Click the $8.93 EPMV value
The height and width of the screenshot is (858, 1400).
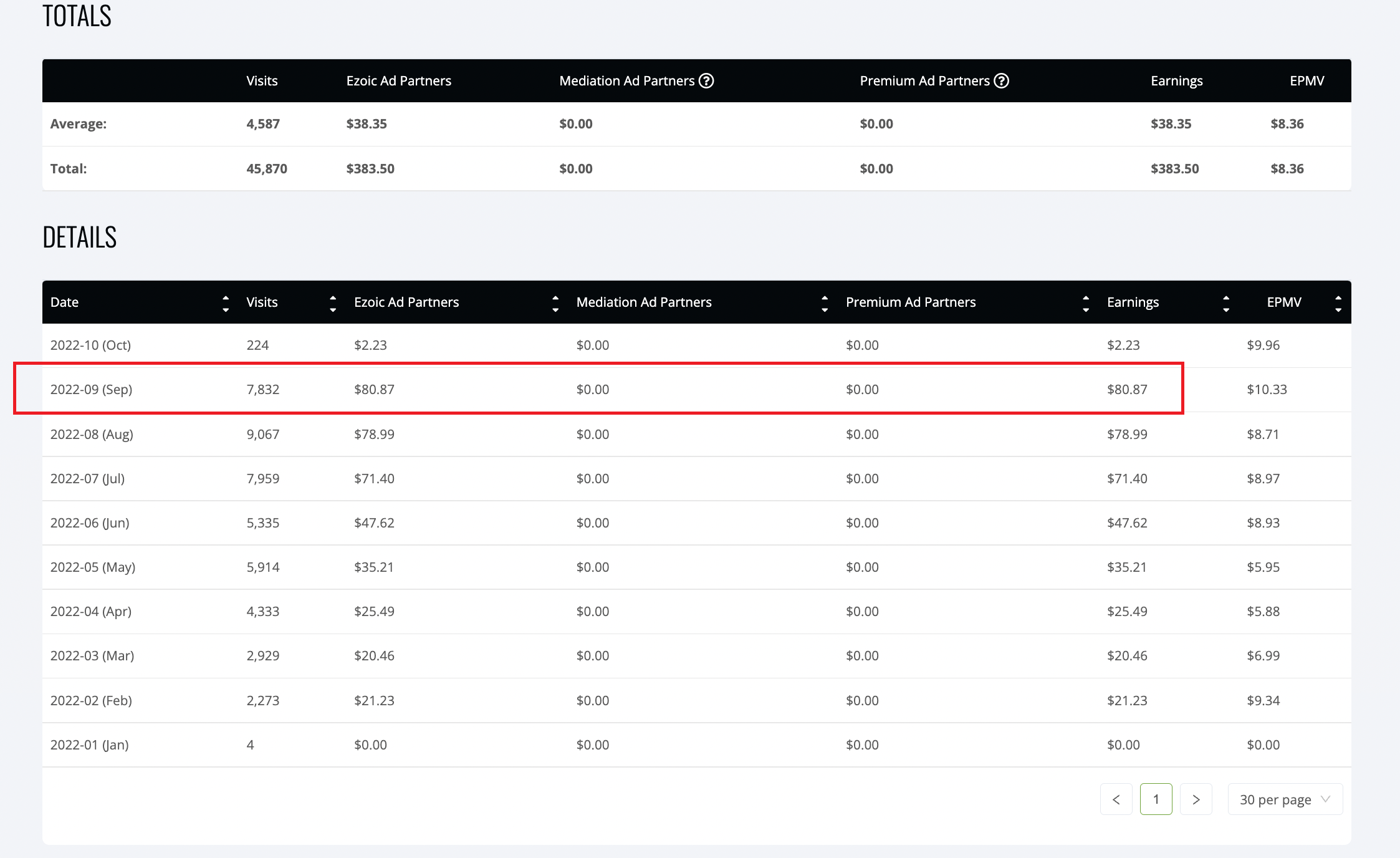pos(1263,523)
